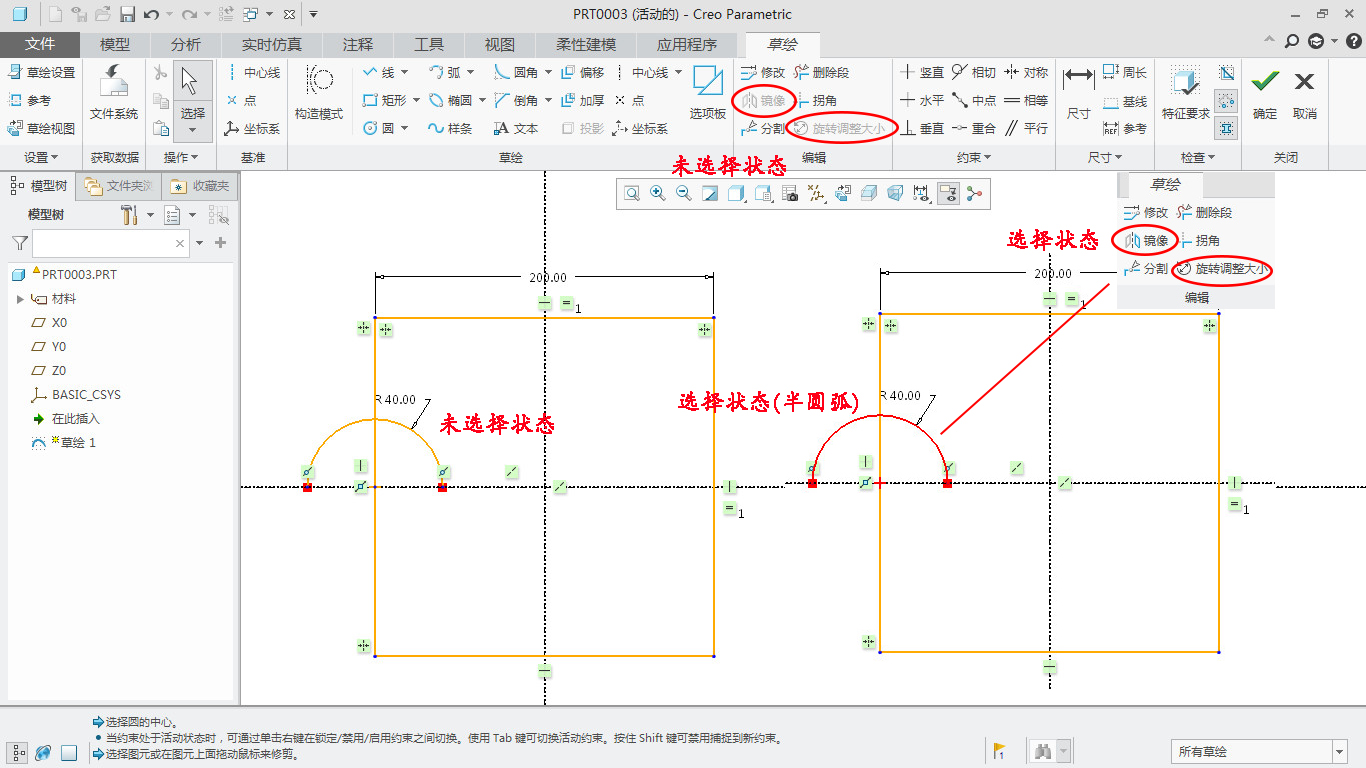
Task: Click the Save icon in quick access toolbar
Action: (127, 14)
